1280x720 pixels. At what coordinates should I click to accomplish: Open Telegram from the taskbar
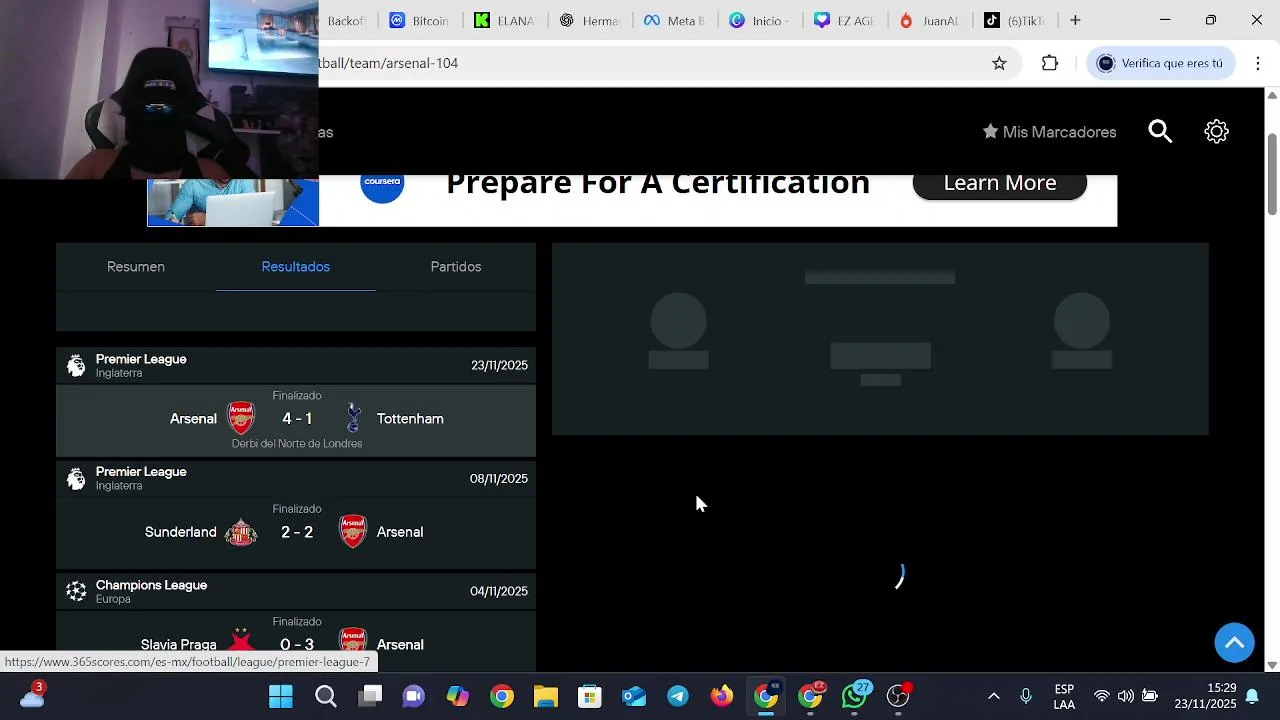pyautogui.click(x=678, y=696)
